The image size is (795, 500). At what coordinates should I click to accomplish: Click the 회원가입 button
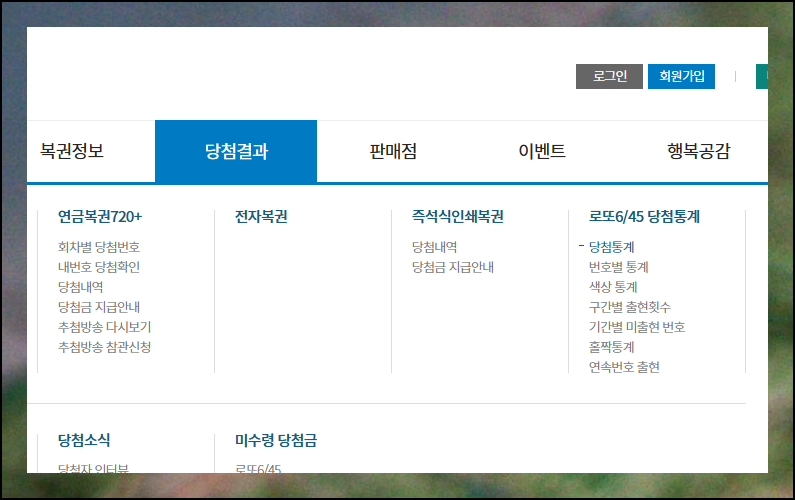(681, 77)
